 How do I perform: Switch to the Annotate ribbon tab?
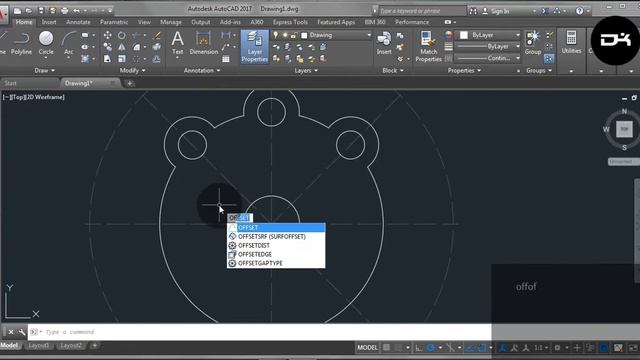point(78,22)
